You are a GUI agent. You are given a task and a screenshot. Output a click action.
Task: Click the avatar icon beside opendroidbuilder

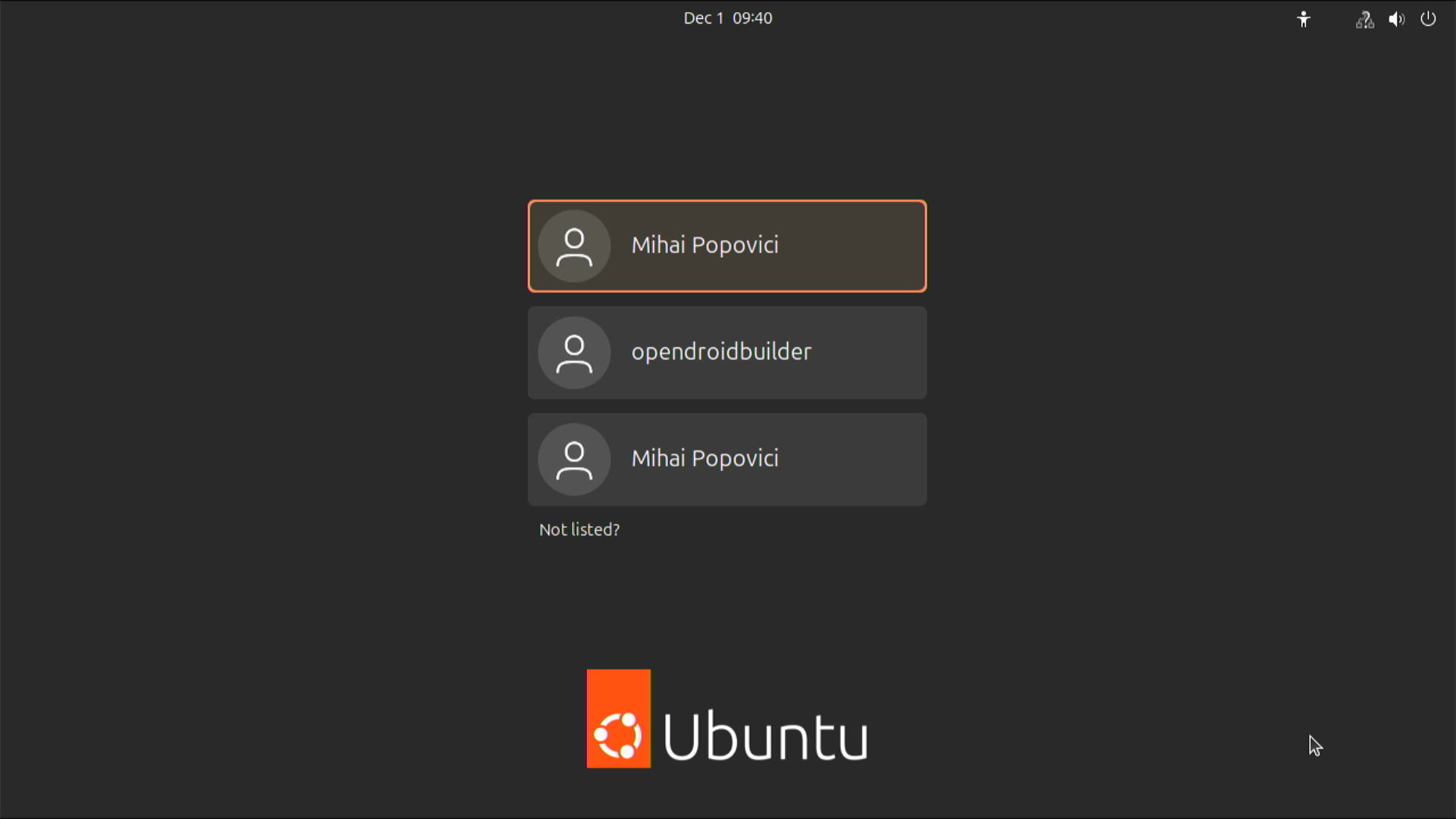(x=574, y=353)
